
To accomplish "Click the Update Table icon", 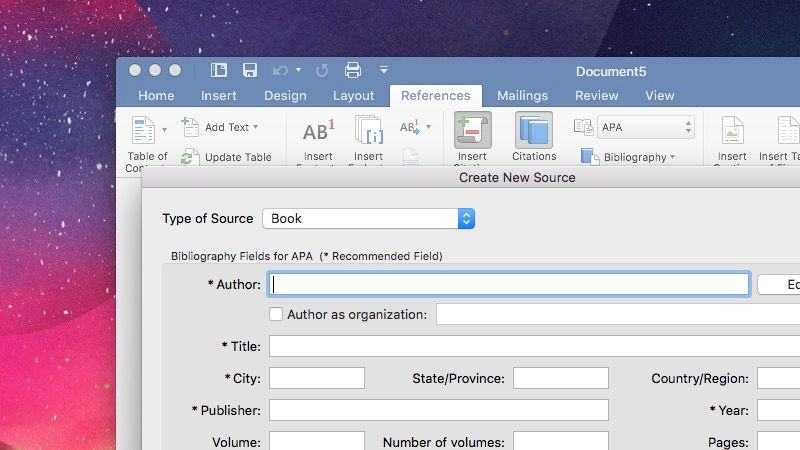I will tap(190, 157).
